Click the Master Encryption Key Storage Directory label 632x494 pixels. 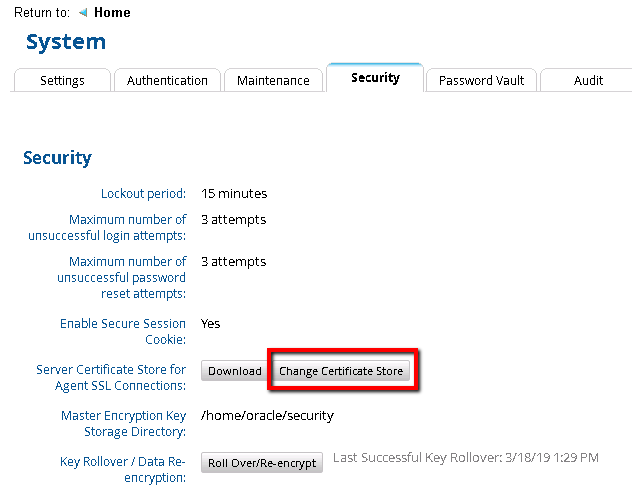123,423
